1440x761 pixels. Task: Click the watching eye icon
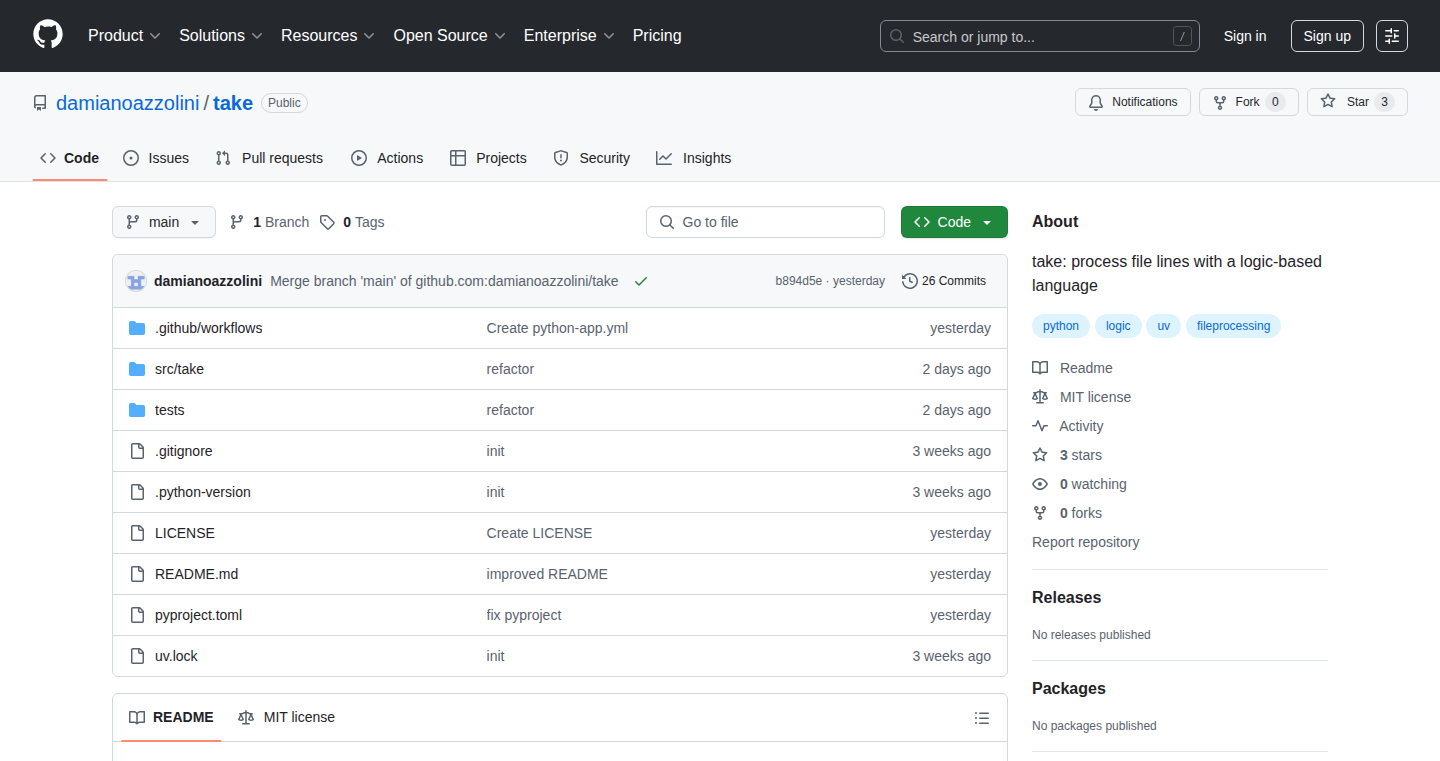(1040, 484)
